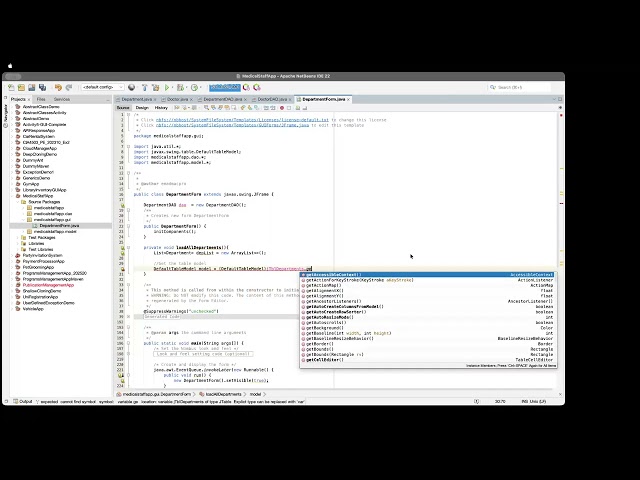
Task: Switch to the Design view tab
Action: 142,107
